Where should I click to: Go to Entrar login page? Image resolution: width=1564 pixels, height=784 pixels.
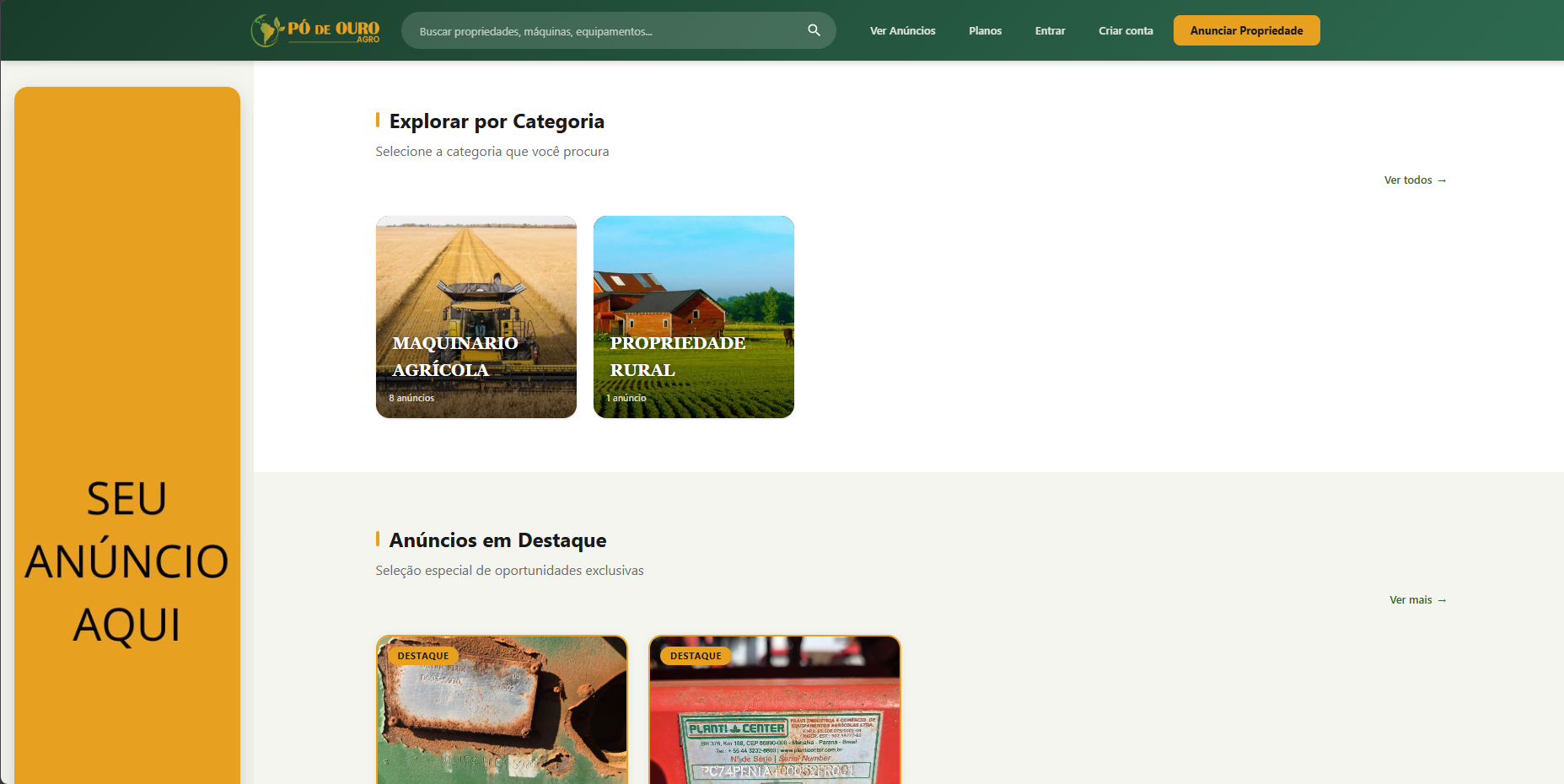point(1050,30)
